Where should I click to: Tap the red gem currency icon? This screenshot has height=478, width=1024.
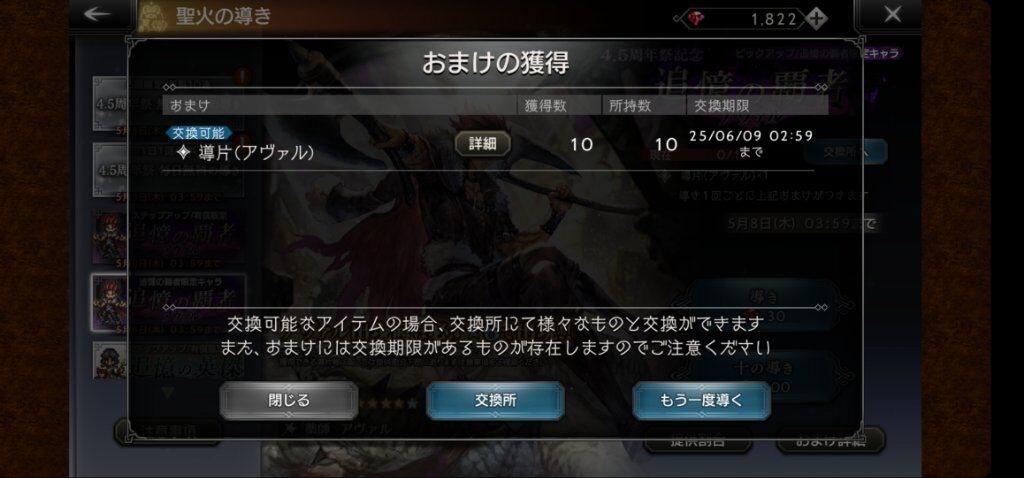(697, 20)
